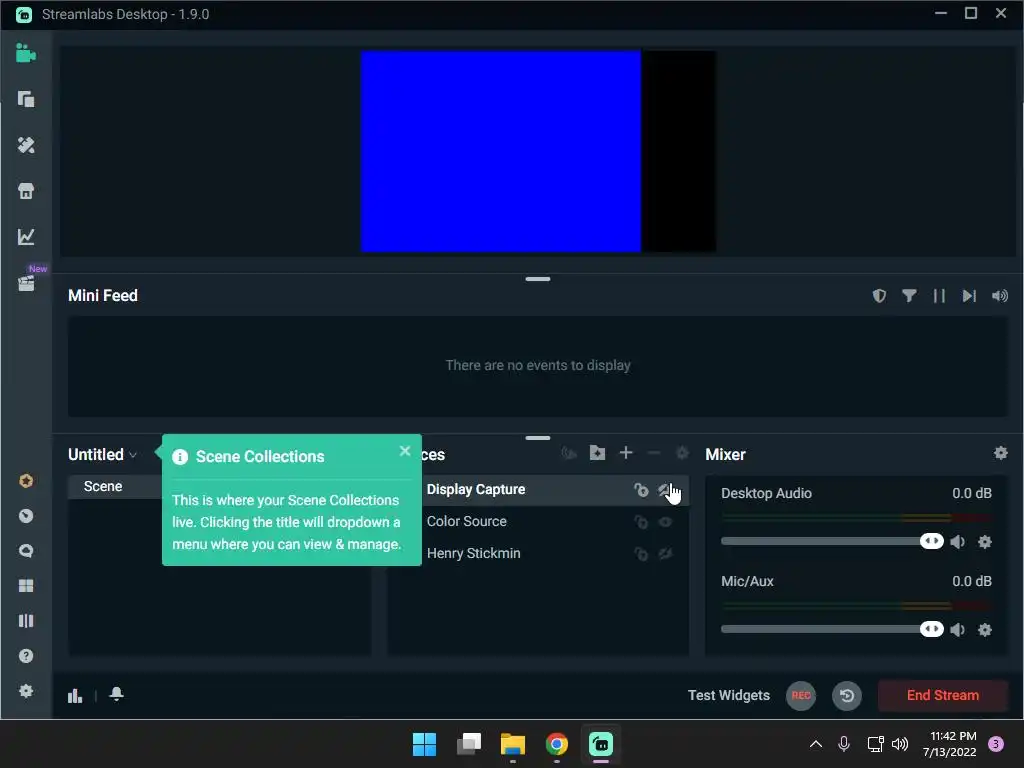Toggle visibility of Display Capture source

coord(665,490)
